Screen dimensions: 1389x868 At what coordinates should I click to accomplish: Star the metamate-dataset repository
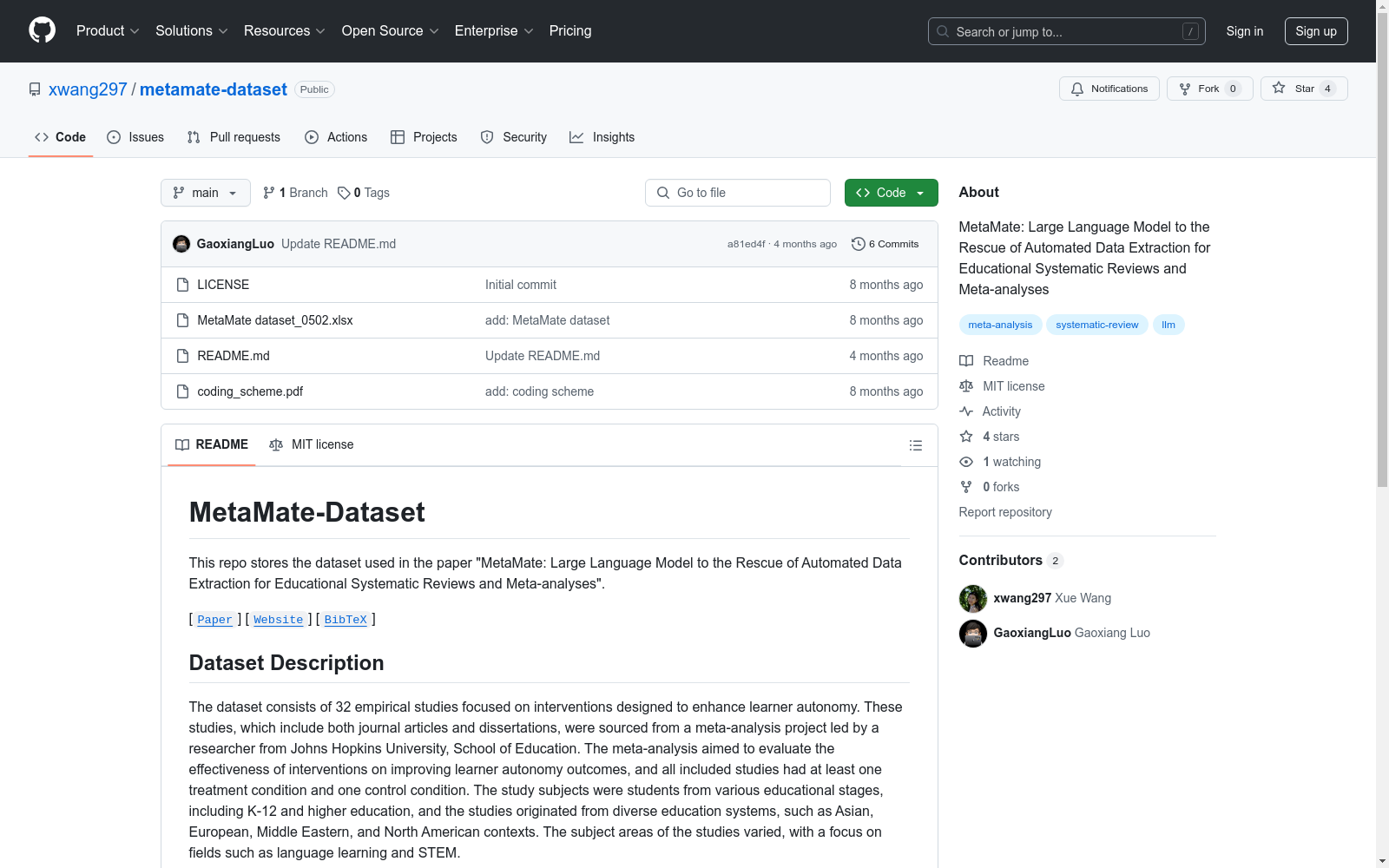(x=1304, y=89)
